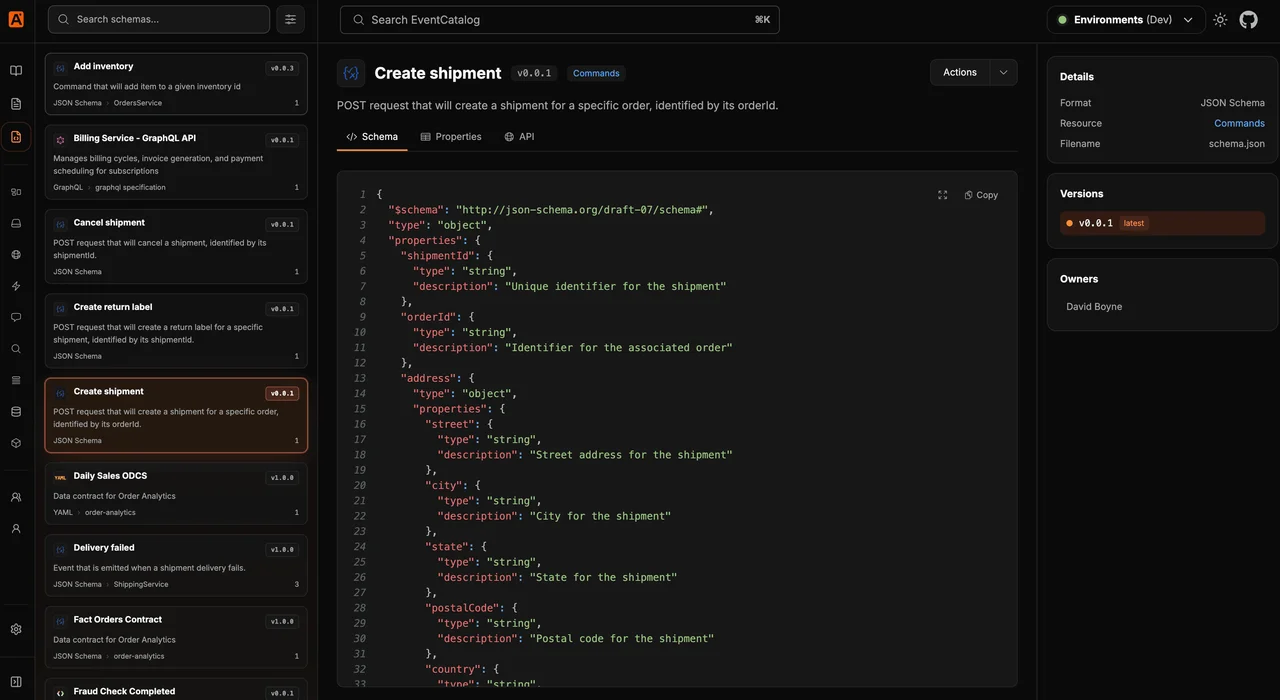1280x700 pixels.
Task: Collapse the sidebar panel icon at bottom
Action: (x=16, y=682)
